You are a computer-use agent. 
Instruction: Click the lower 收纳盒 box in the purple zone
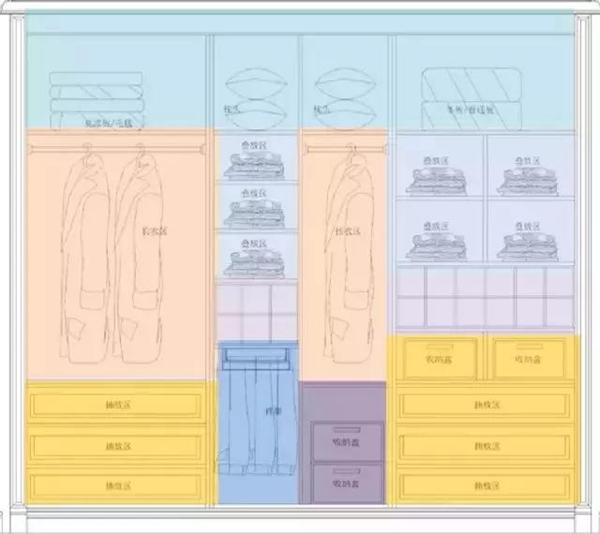tap(347, 483)
